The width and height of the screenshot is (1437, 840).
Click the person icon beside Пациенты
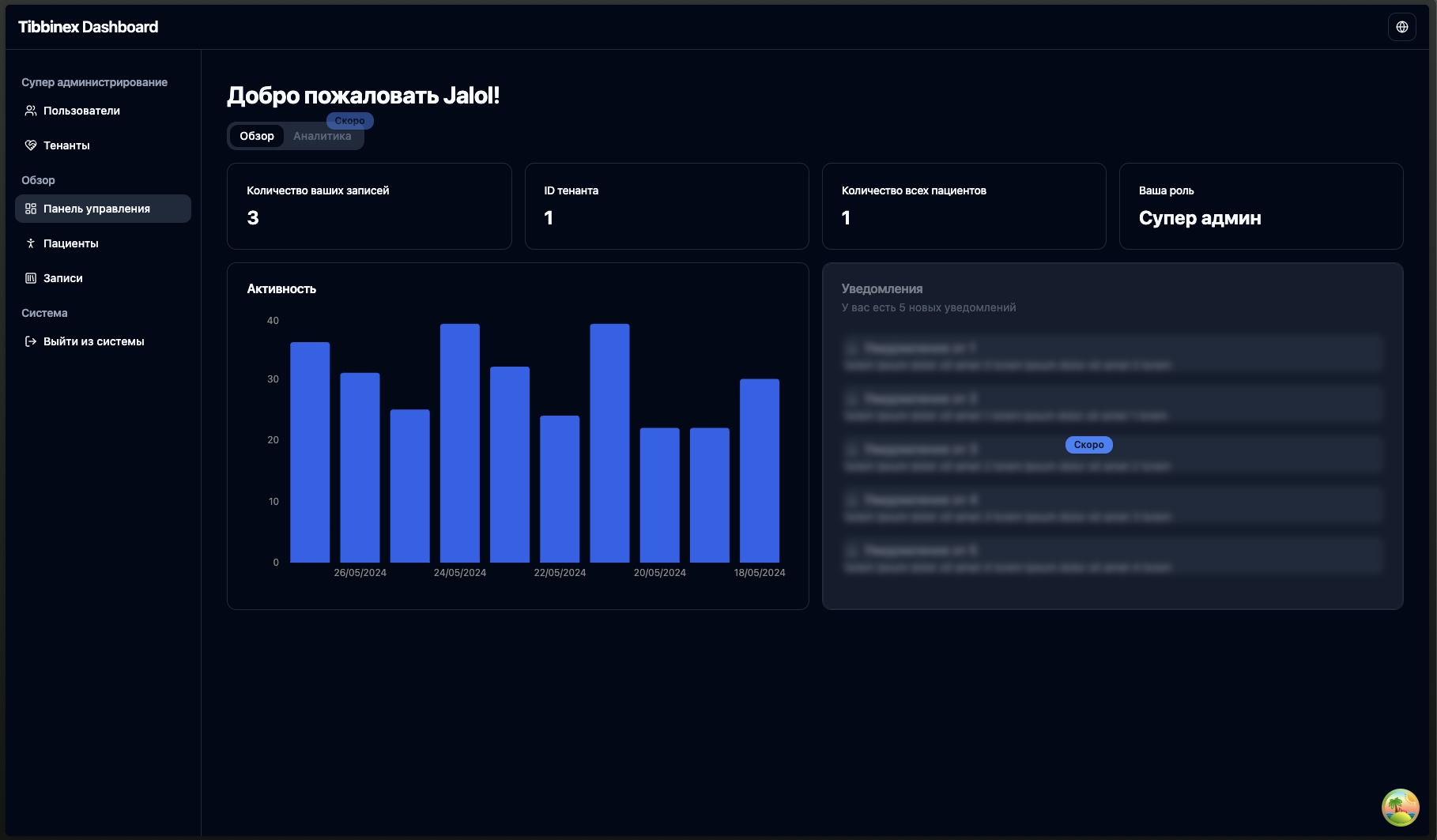pos(31,243)
